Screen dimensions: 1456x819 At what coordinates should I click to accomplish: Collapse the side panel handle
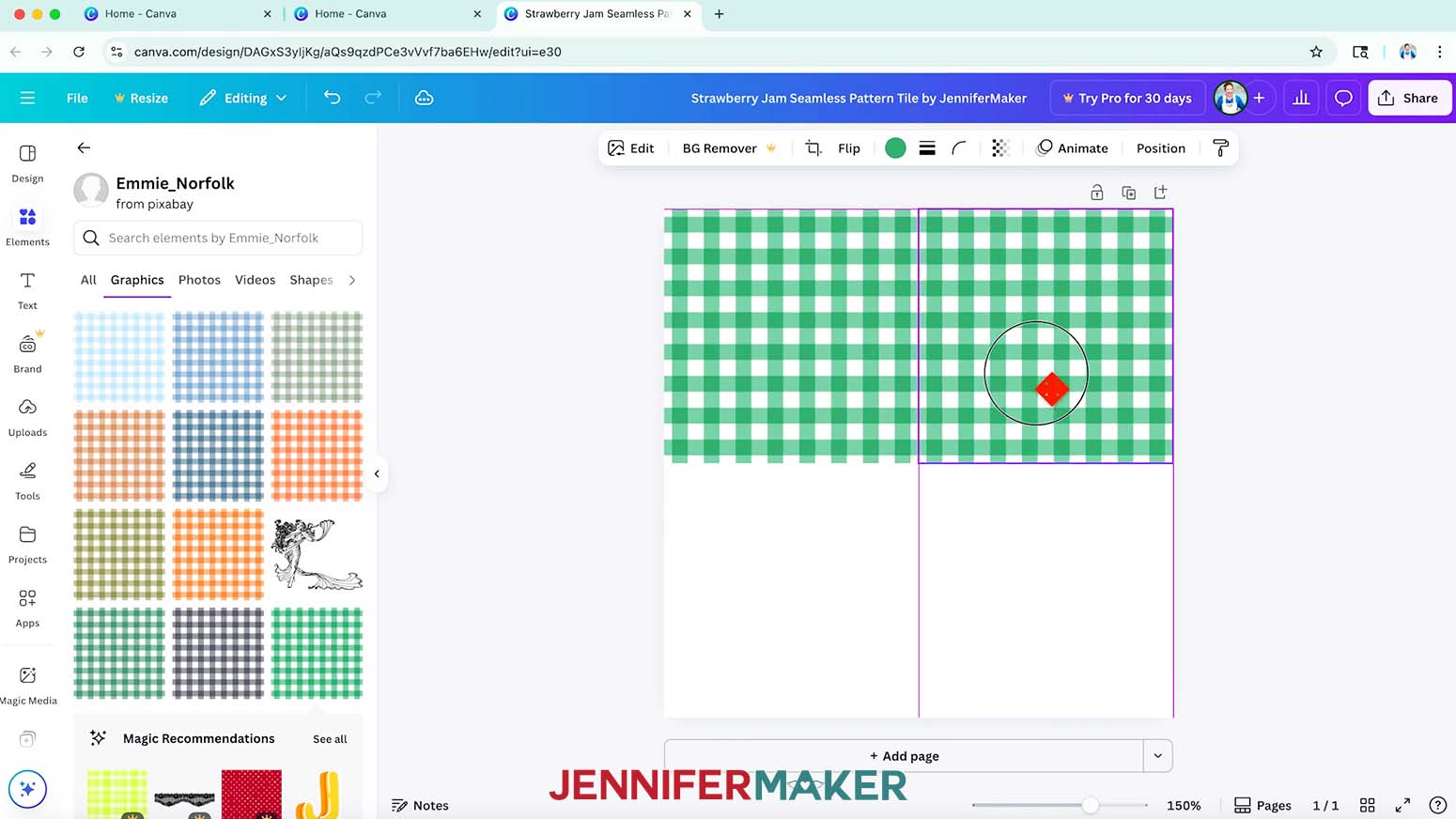coord(377,473)
